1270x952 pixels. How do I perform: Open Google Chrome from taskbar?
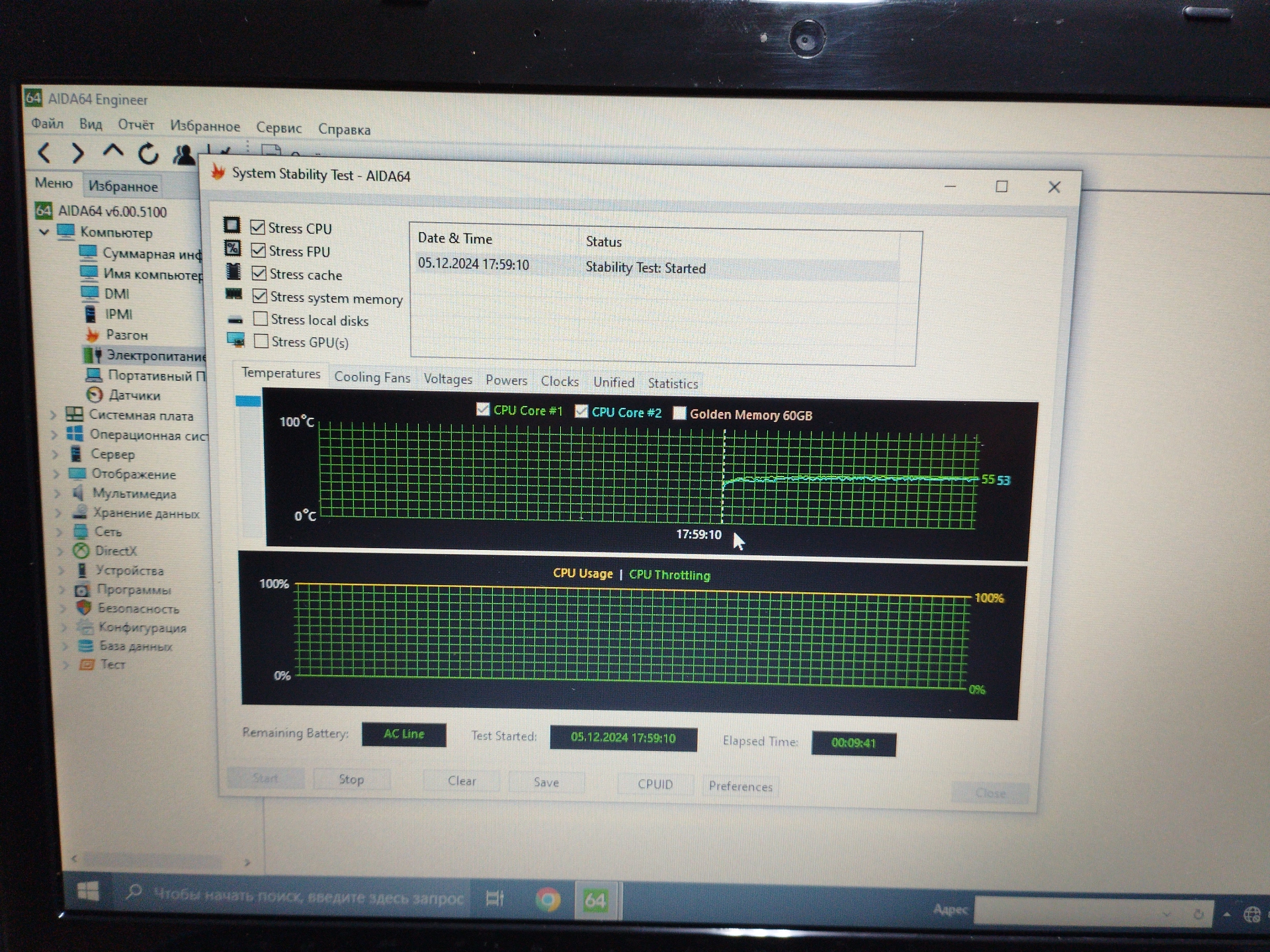[x=548, y=899]
